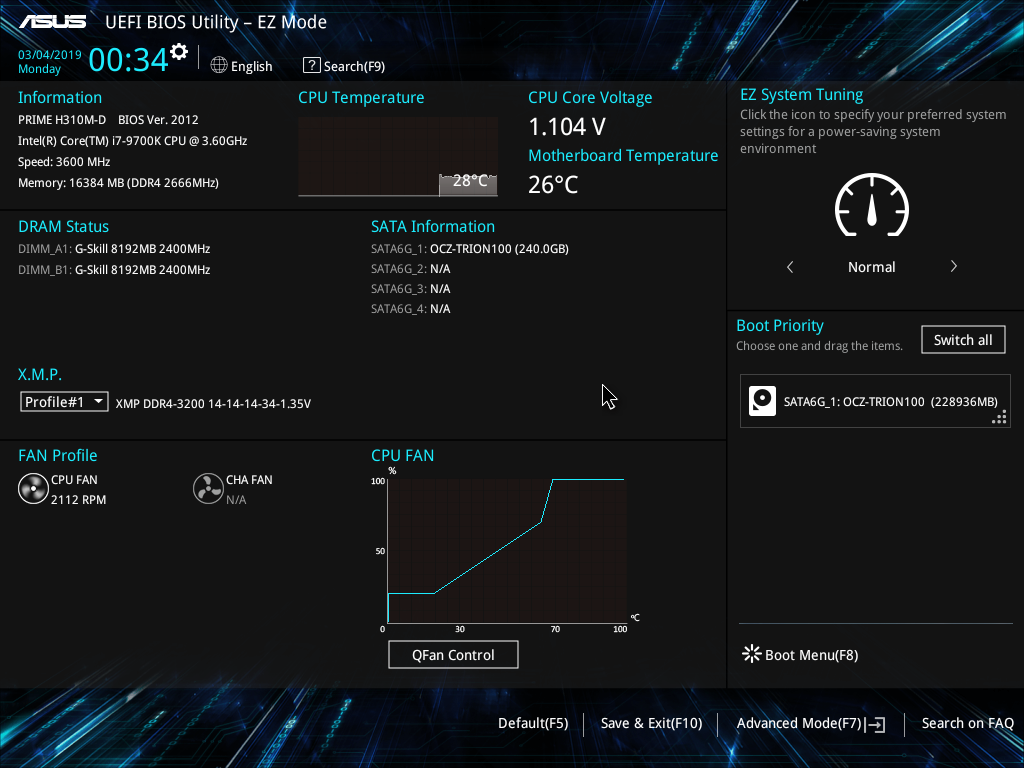Click the EZ System Tuning gauge icon

872,204
